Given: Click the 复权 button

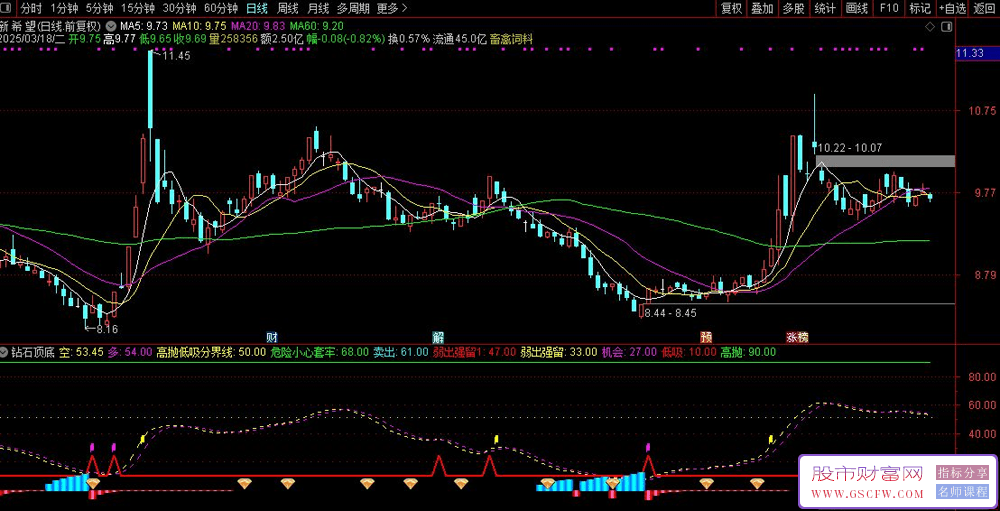Looking at the screenshot, I should (x=732, y=8).
